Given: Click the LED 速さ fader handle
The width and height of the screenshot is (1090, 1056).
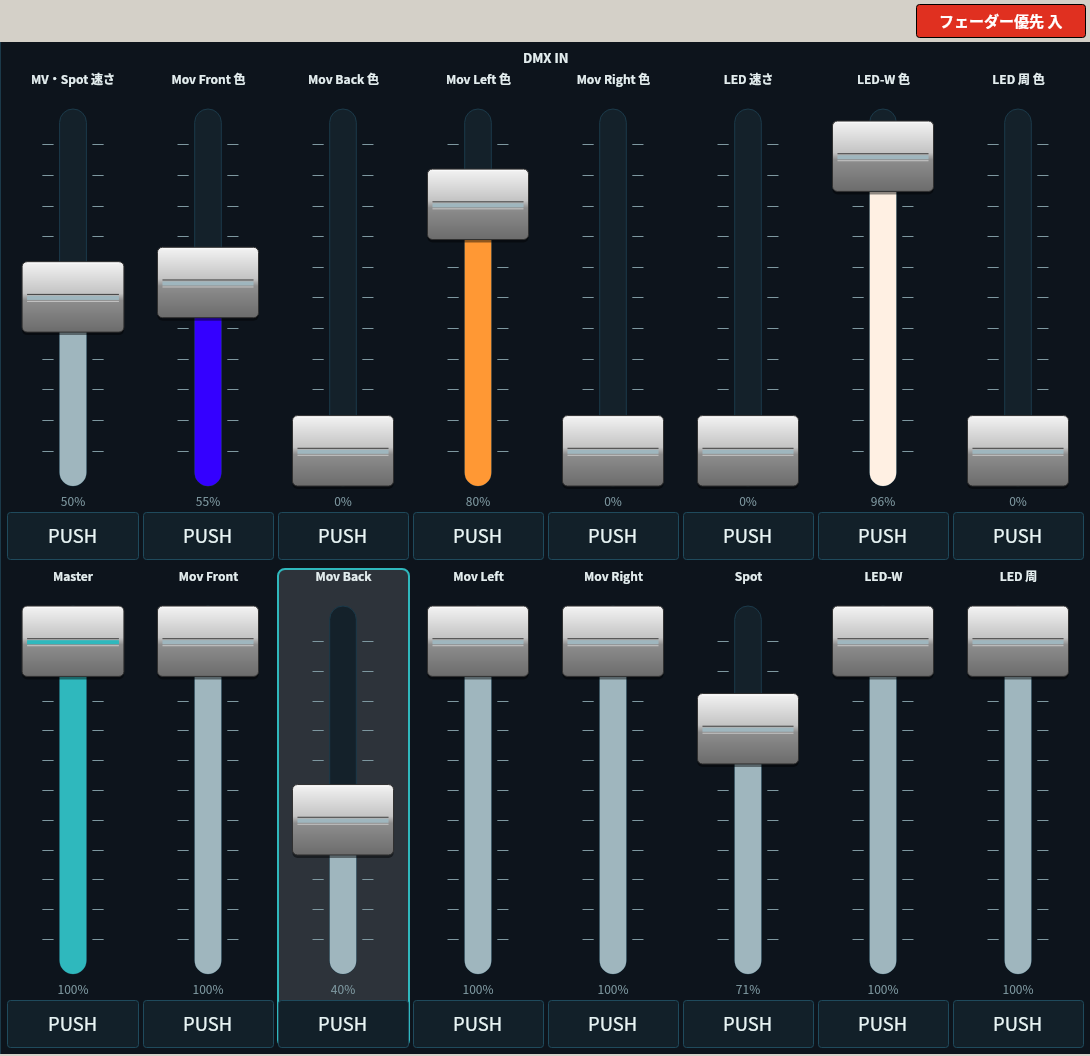Looking at the screenshot, I should click(x=748, y=451).
